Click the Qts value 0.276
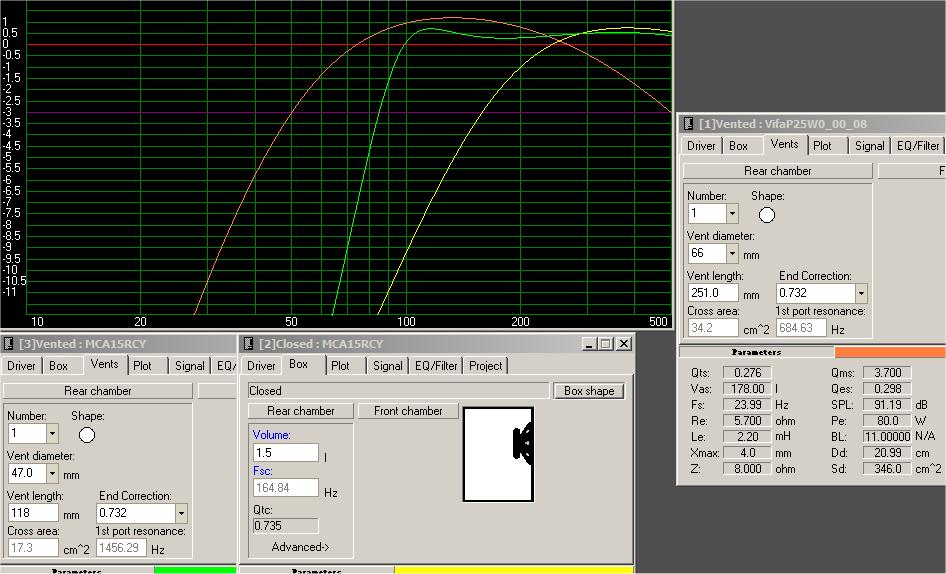Viewport: 946px width, 574px height. coord(747,373)
